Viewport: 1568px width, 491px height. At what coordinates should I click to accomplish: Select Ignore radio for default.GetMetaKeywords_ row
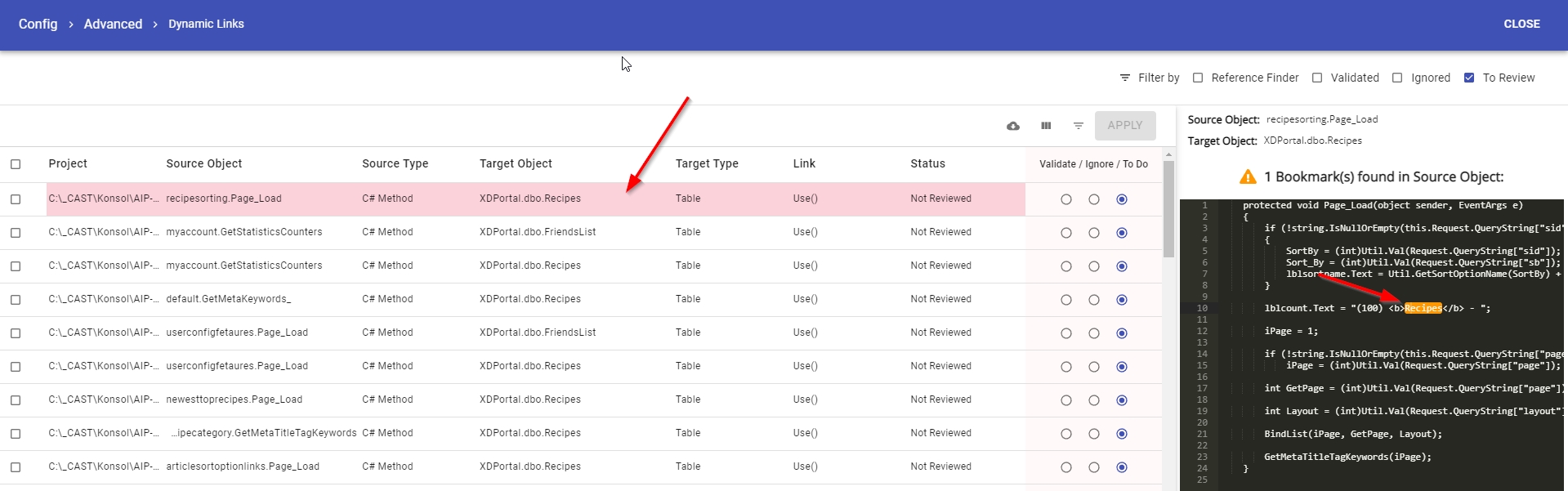point(1094,300)
